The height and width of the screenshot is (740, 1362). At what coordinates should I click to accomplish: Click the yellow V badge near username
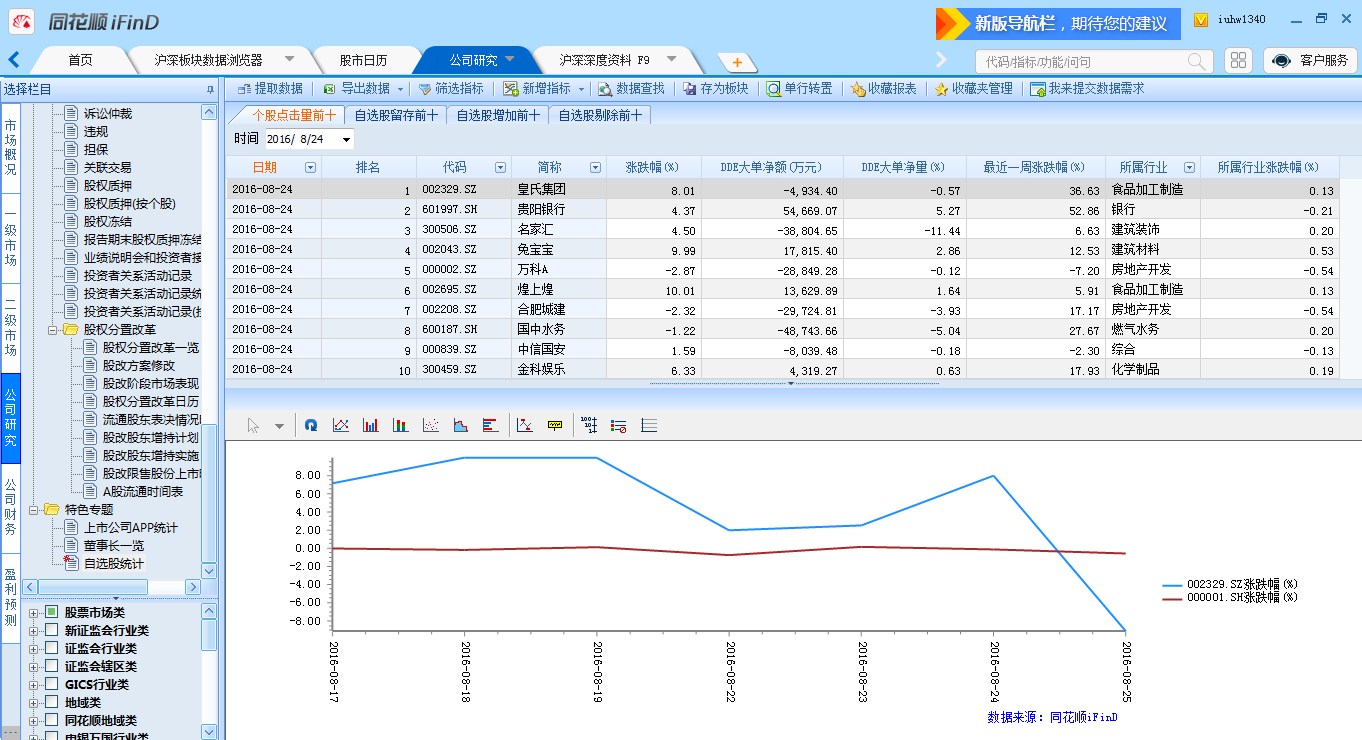1201,19
